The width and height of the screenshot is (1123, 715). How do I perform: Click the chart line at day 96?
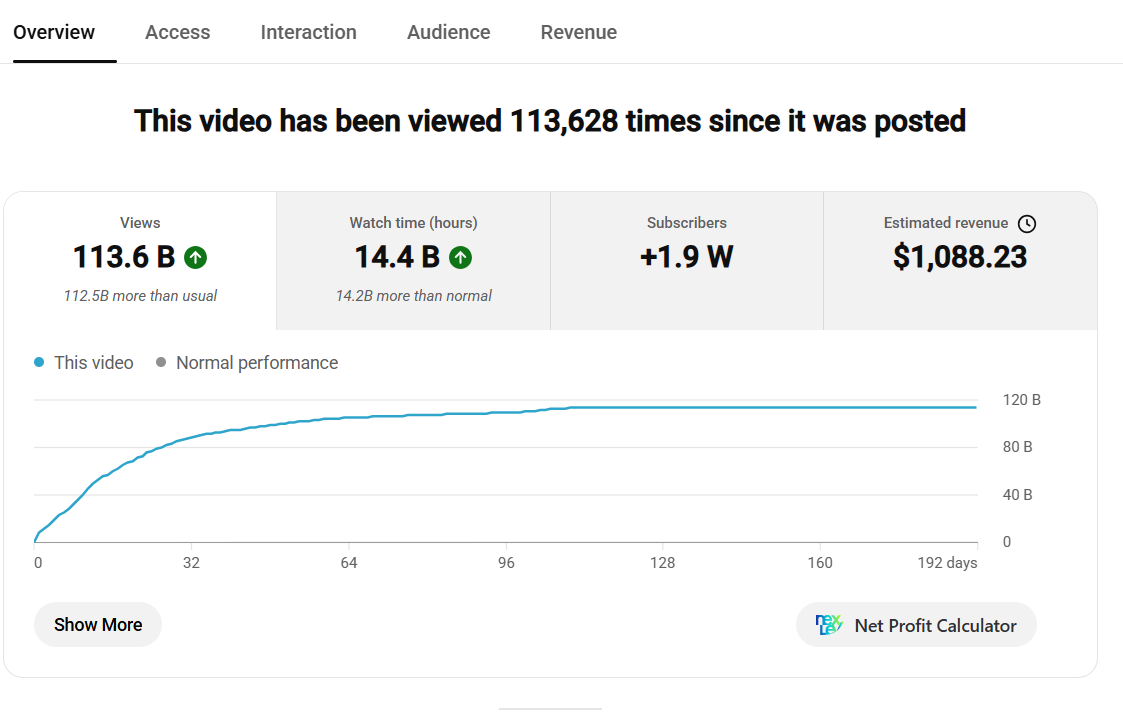tap(506, 413)
